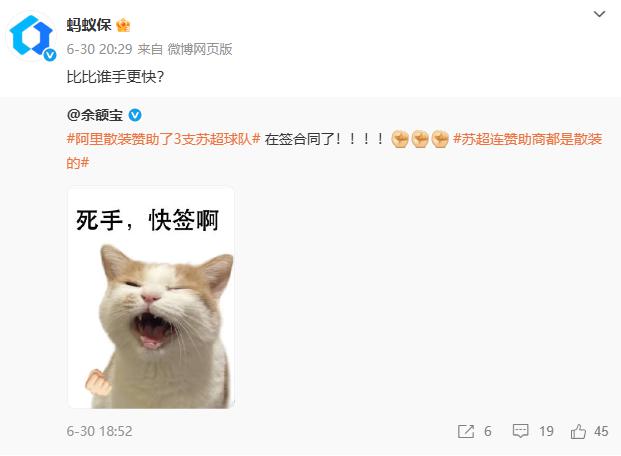Click the 微博网页版 source link
The height and width of the screenshot is (456, 621).
click(x=200, y=49)
